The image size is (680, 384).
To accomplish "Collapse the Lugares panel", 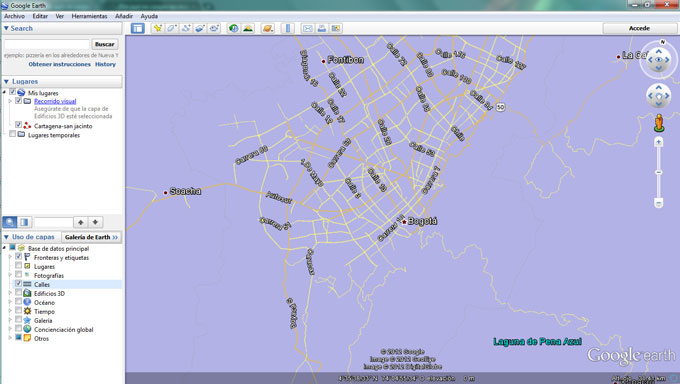I will click(x=6, y=82).
